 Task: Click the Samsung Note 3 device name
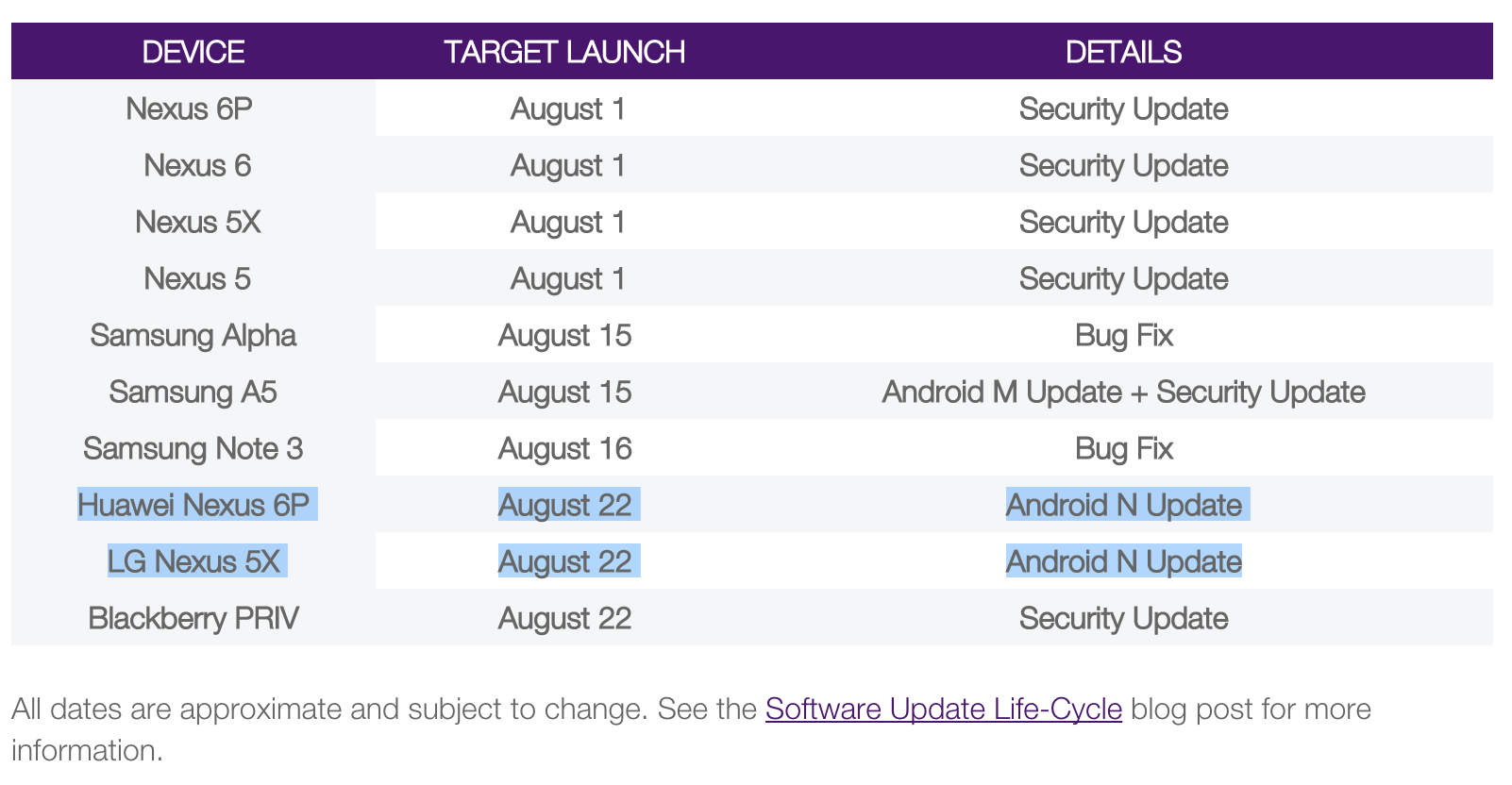point(193,449)
